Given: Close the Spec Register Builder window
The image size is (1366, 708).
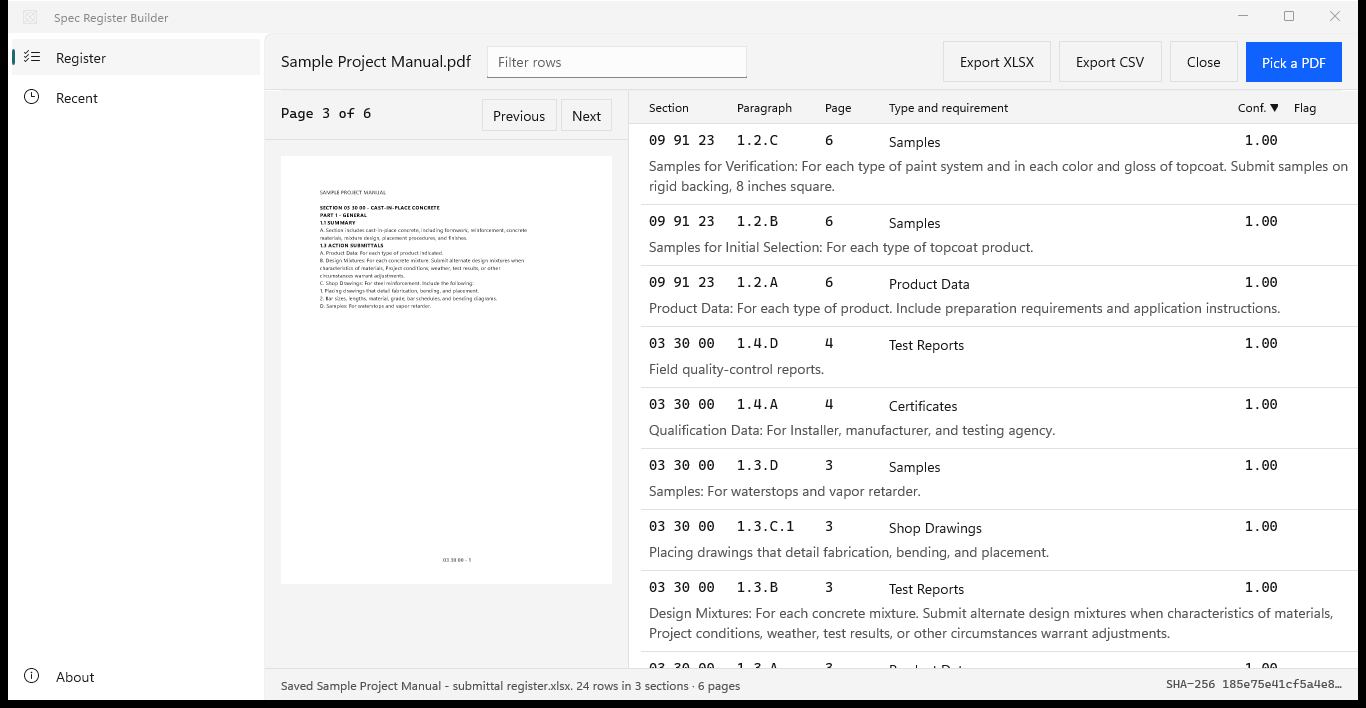Looking at the screenshot, I should tap(1335, 16).
